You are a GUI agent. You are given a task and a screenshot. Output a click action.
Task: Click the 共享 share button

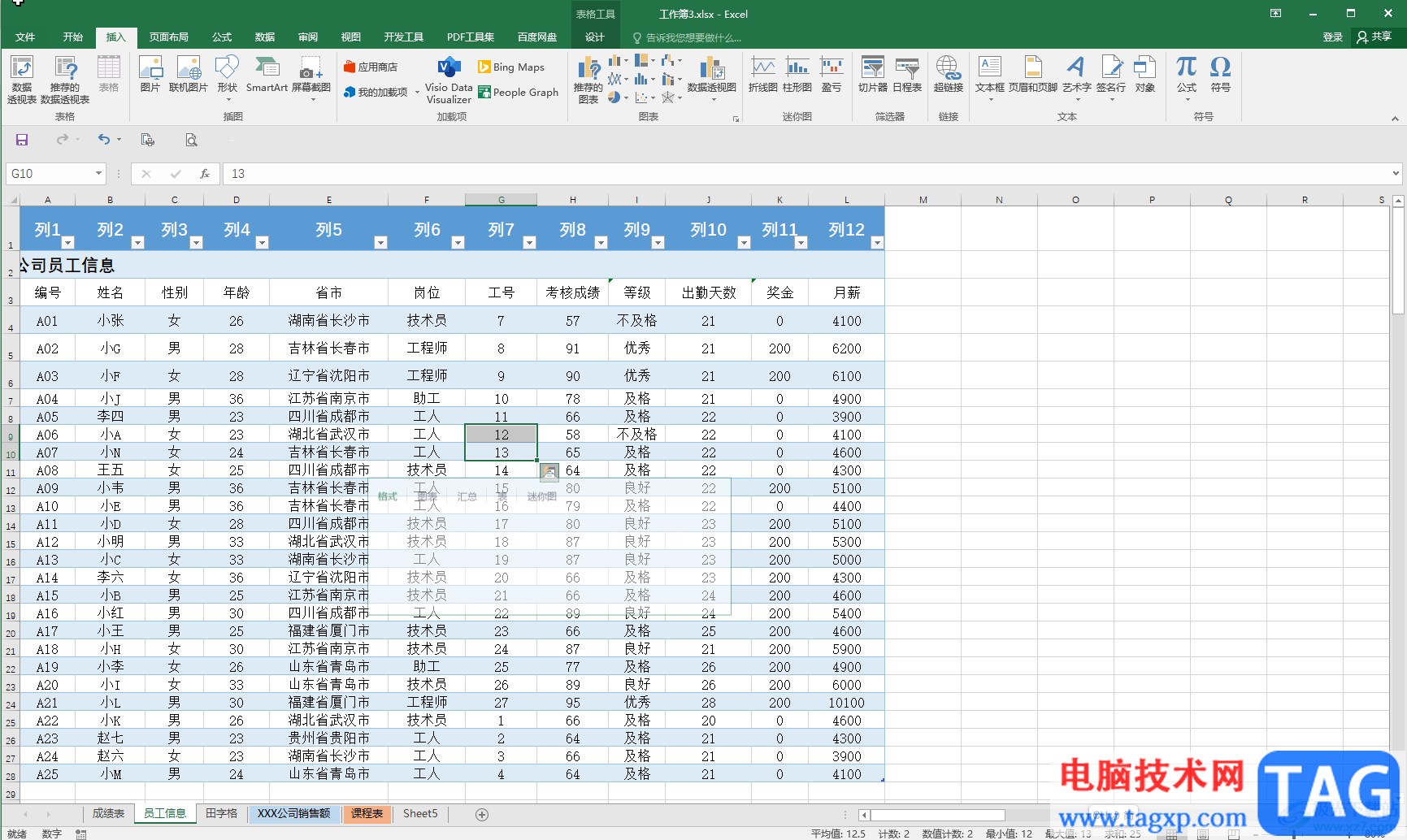1374,37
